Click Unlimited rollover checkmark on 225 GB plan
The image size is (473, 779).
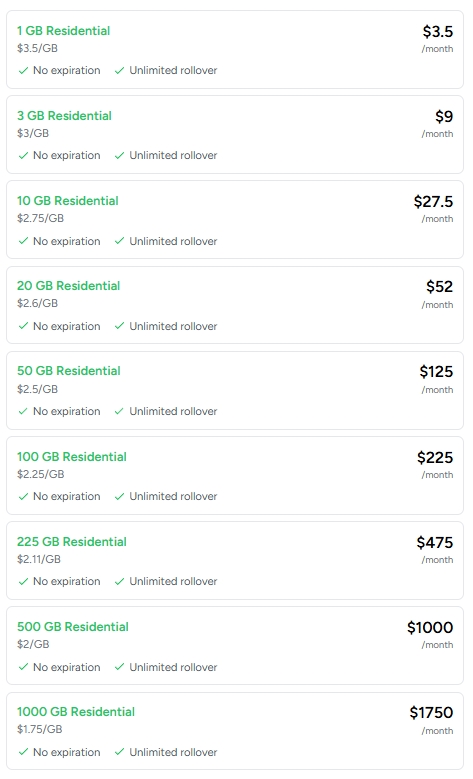coord(119,581)
